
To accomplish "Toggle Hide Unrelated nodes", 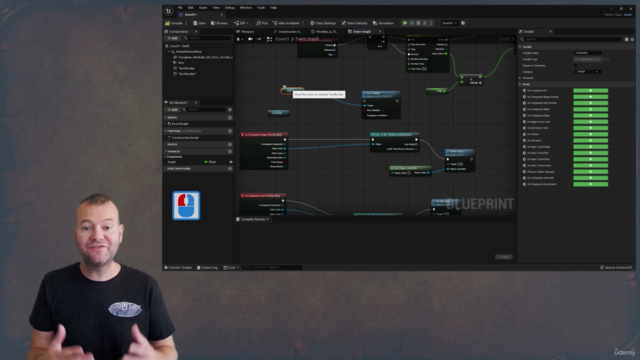I will pos(286,23).
